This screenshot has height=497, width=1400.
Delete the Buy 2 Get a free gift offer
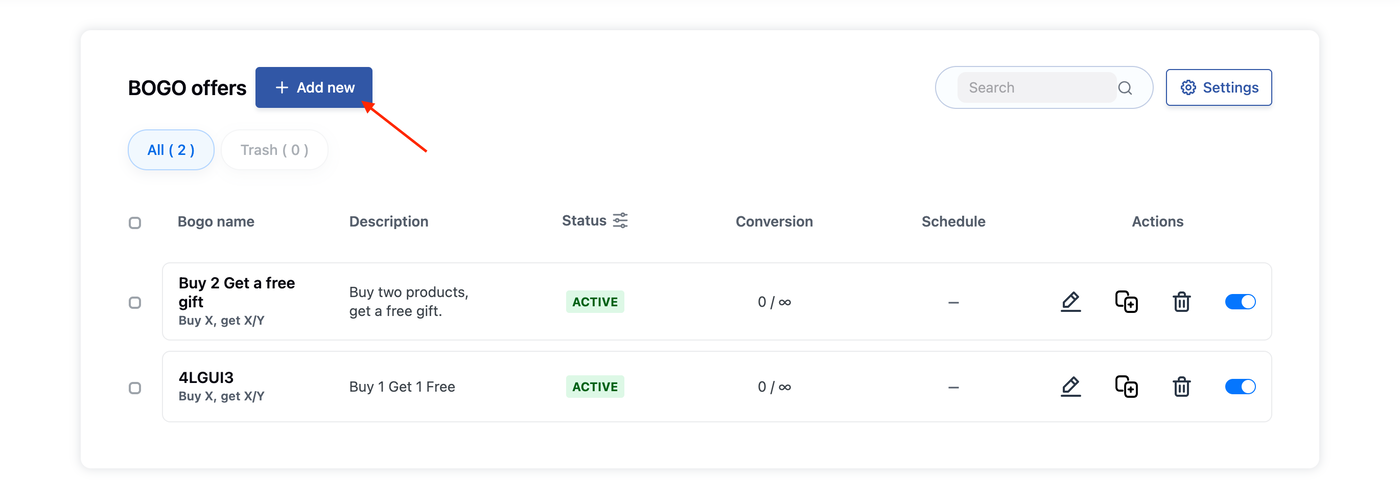(x=1181, y=301)
